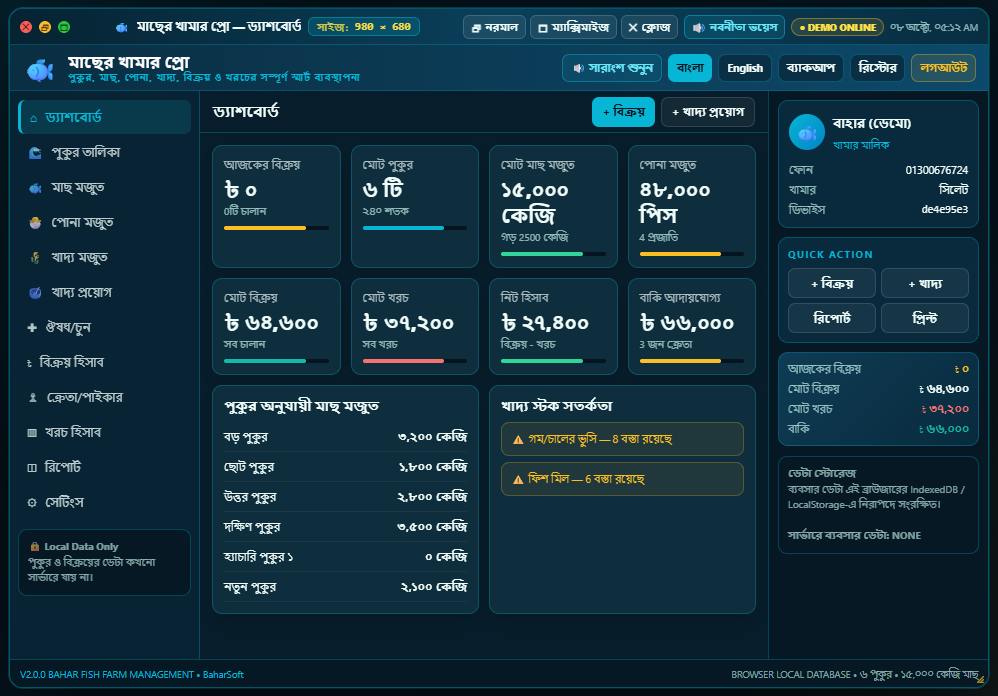Screen dimensions: 998x696
Task: Click the icon beside রিপোর্ট in the sidebar
Action: click(x=32, y=468)
